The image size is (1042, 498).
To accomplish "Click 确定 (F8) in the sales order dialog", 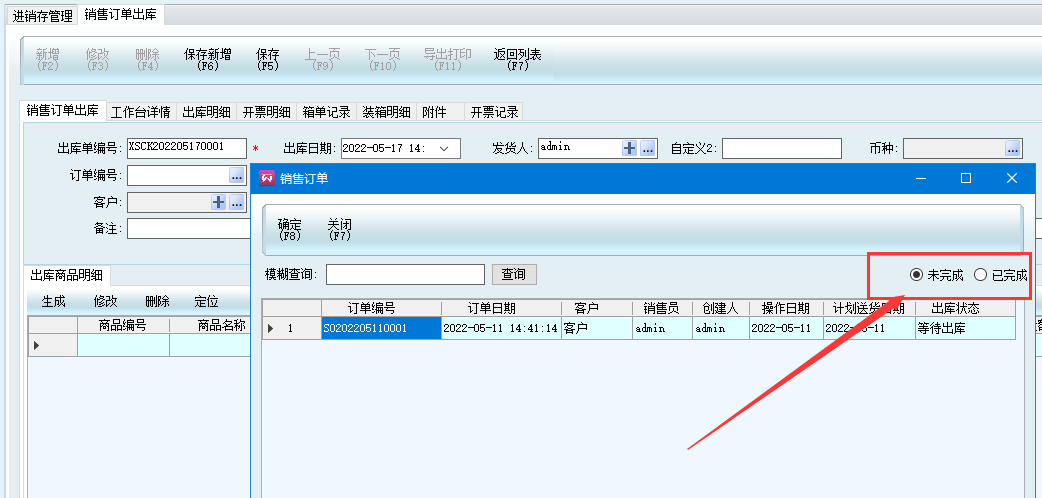I will tap(290, 230).
